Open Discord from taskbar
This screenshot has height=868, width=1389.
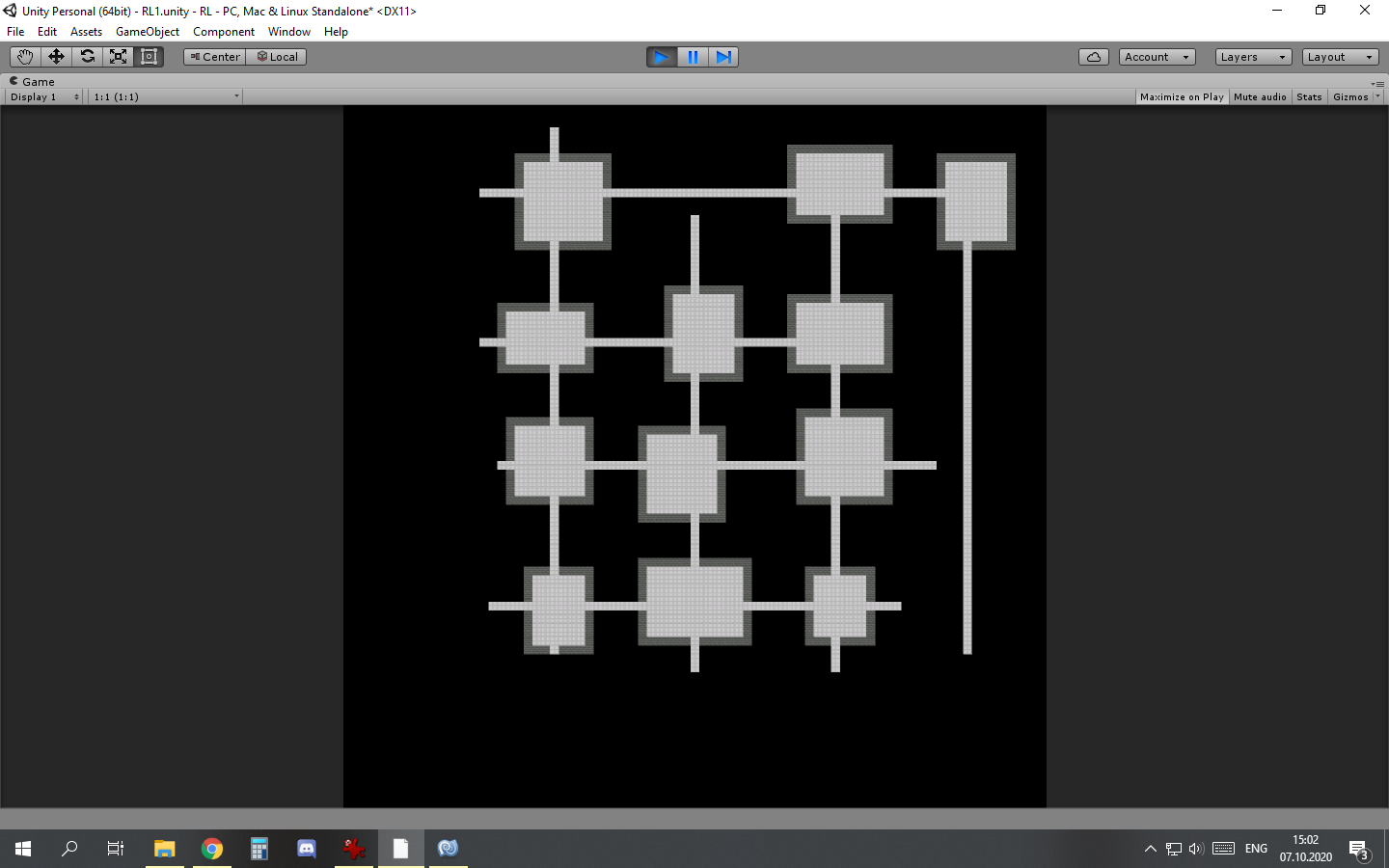click(x=306, y=849)
